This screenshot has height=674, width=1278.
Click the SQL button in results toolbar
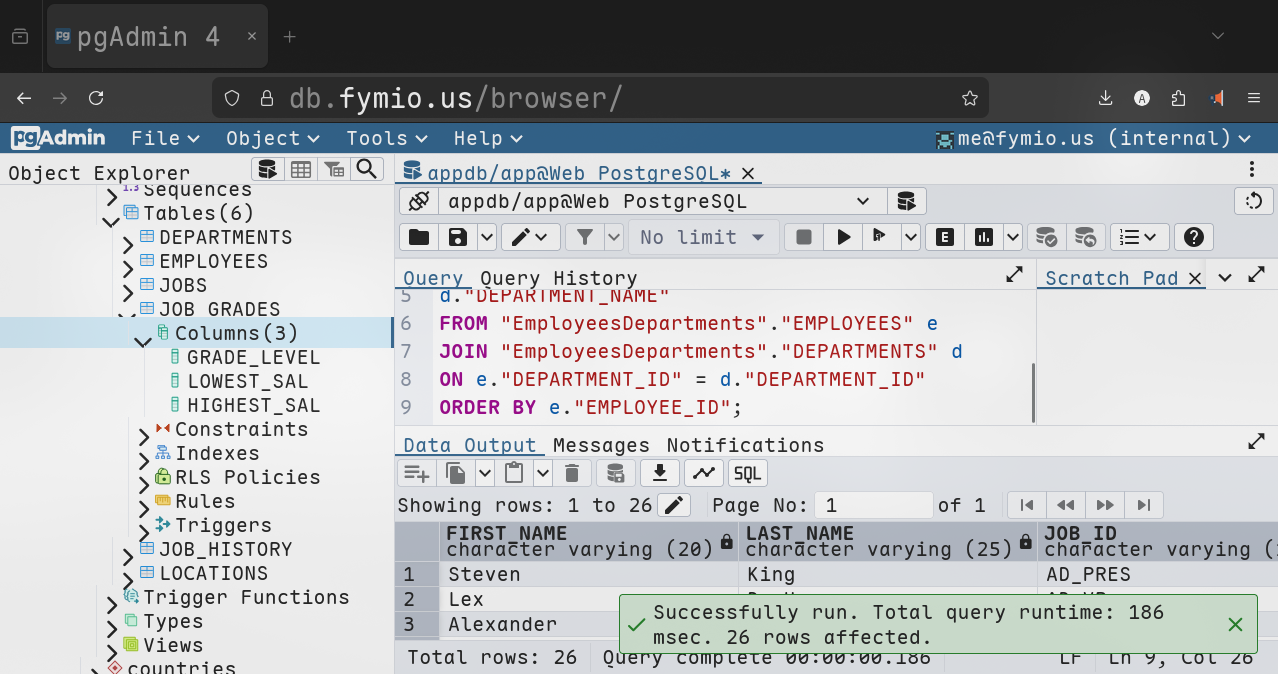pos(748,473)
